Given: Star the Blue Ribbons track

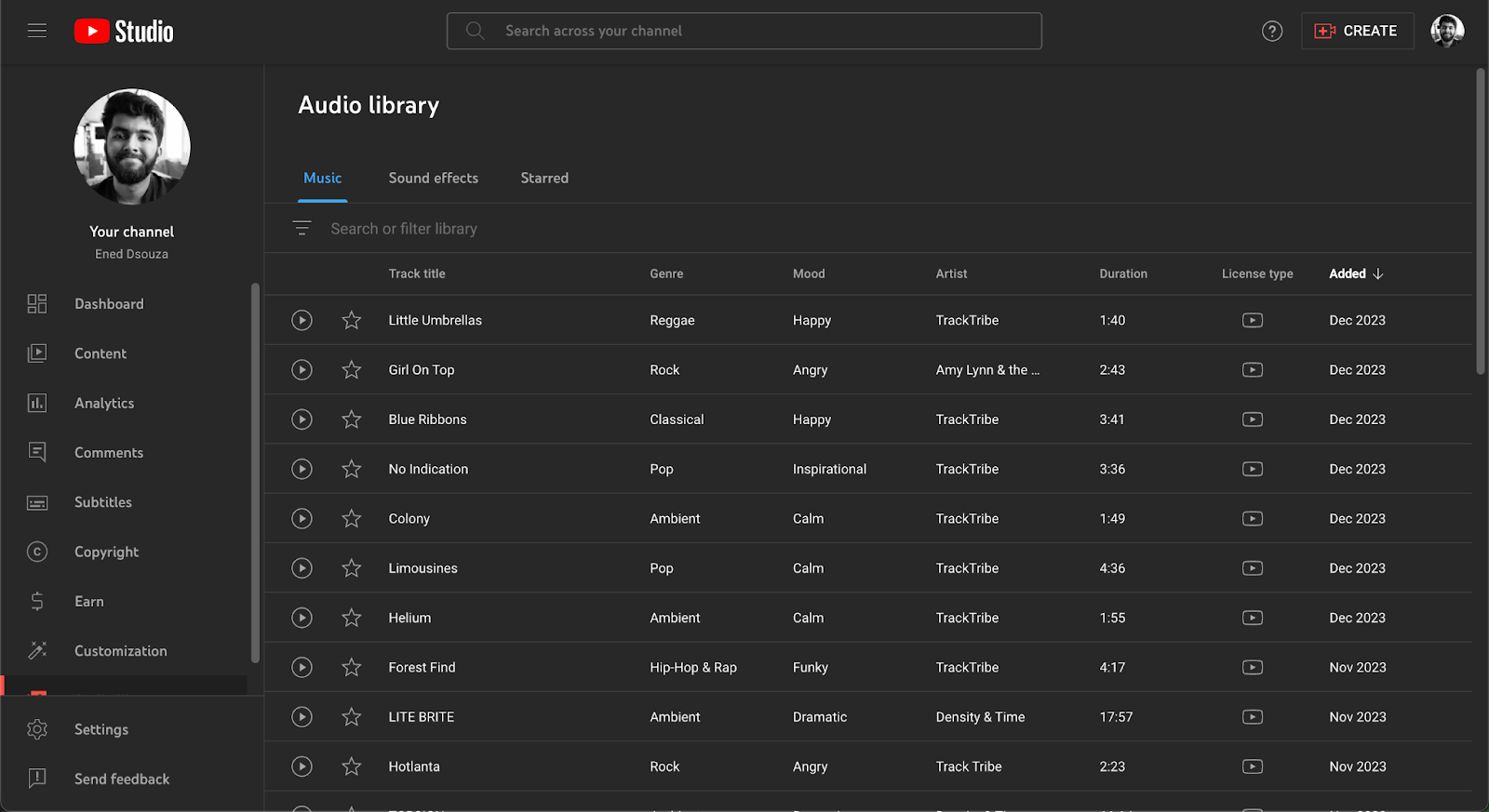Looking at the screenshot, I should pos(351,419).
